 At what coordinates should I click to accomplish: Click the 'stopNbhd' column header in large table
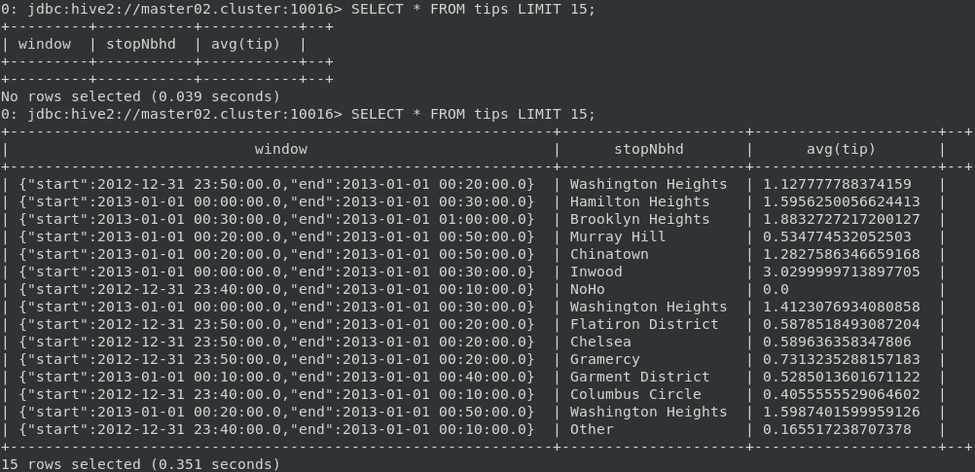[x=649, y=149]
